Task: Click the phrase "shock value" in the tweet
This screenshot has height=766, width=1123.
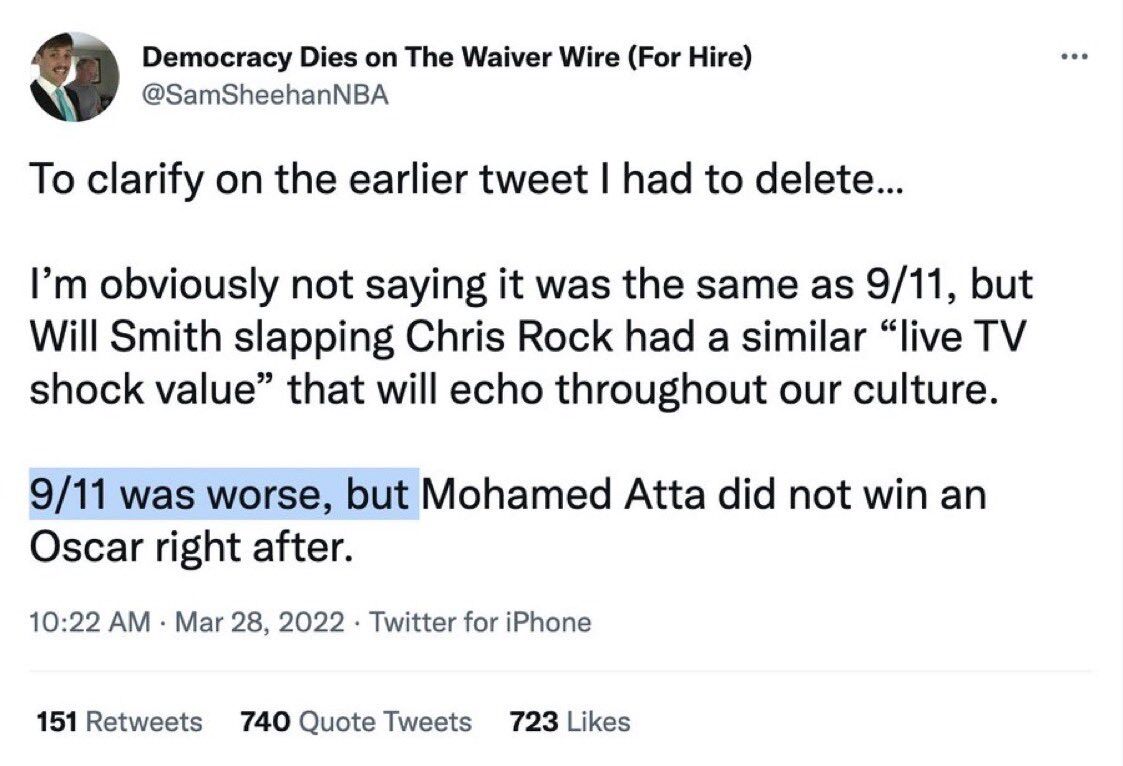Action: pos(143,389)
